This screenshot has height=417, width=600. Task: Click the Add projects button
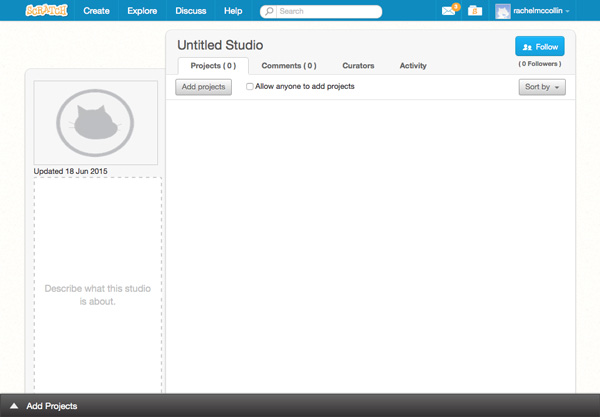(204, 87)
